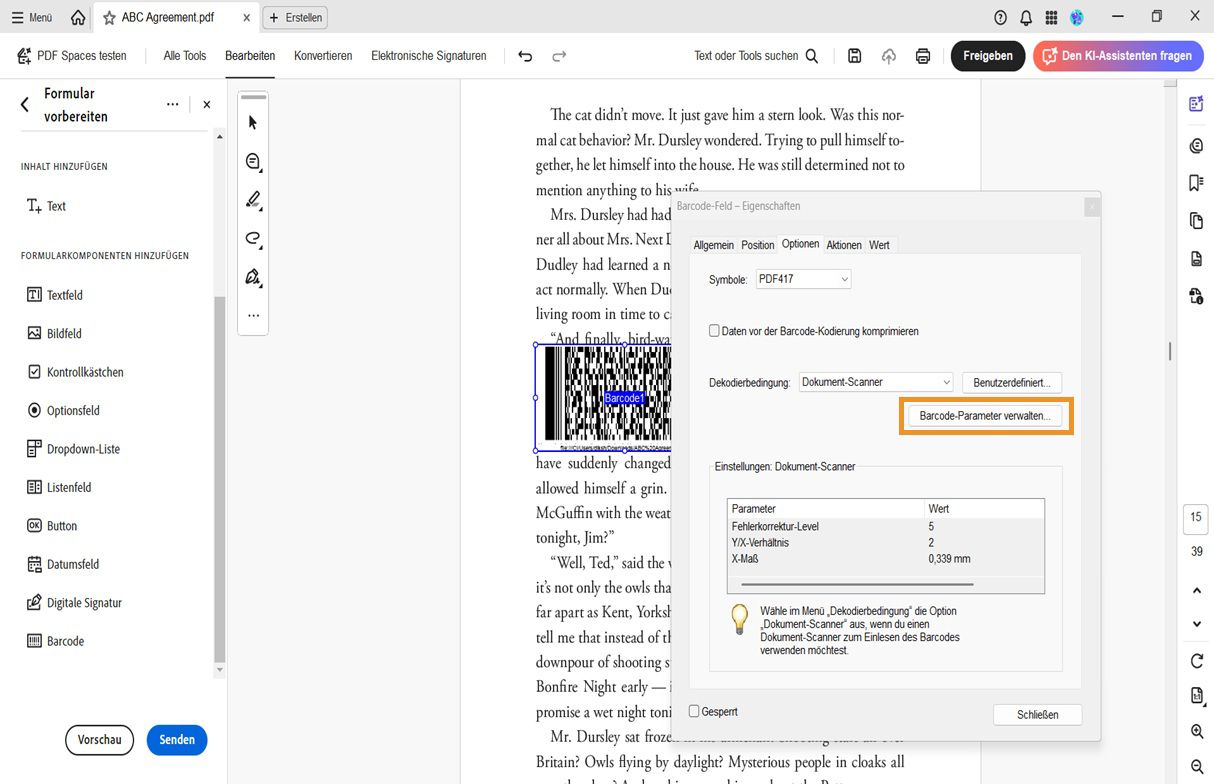Check the Gesperrt checkbox
Viewport: 1214px width, 784px height.
(x=693, y=711)
